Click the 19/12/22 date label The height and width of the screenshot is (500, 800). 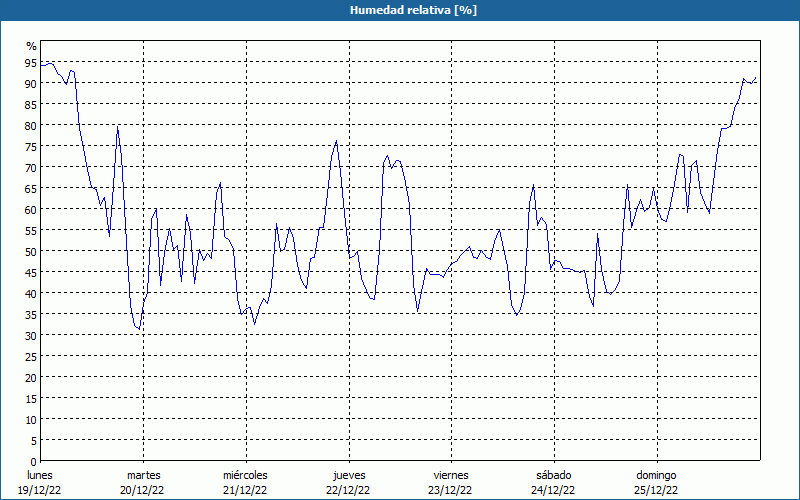(x=39, y=490)
